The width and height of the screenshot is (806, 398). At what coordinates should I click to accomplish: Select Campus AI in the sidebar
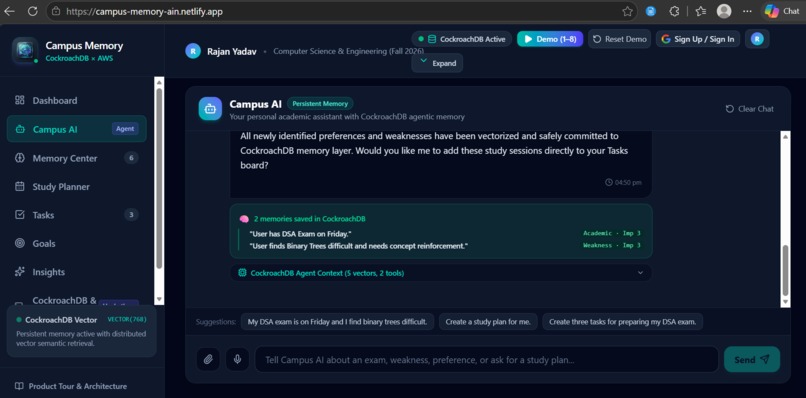(x=77, y=129)
